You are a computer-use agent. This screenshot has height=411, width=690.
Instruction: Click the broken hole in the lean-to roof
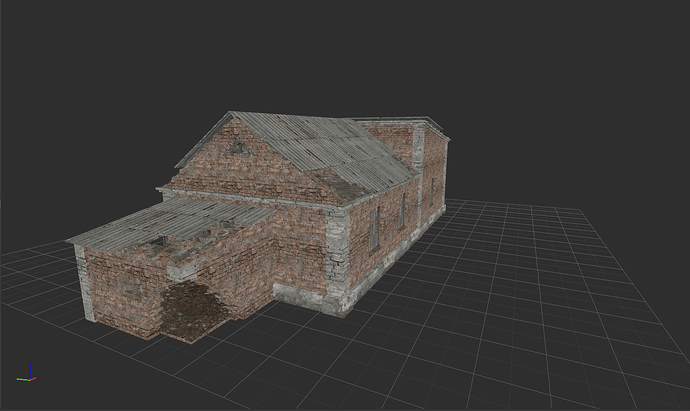[x=158, y=242]
